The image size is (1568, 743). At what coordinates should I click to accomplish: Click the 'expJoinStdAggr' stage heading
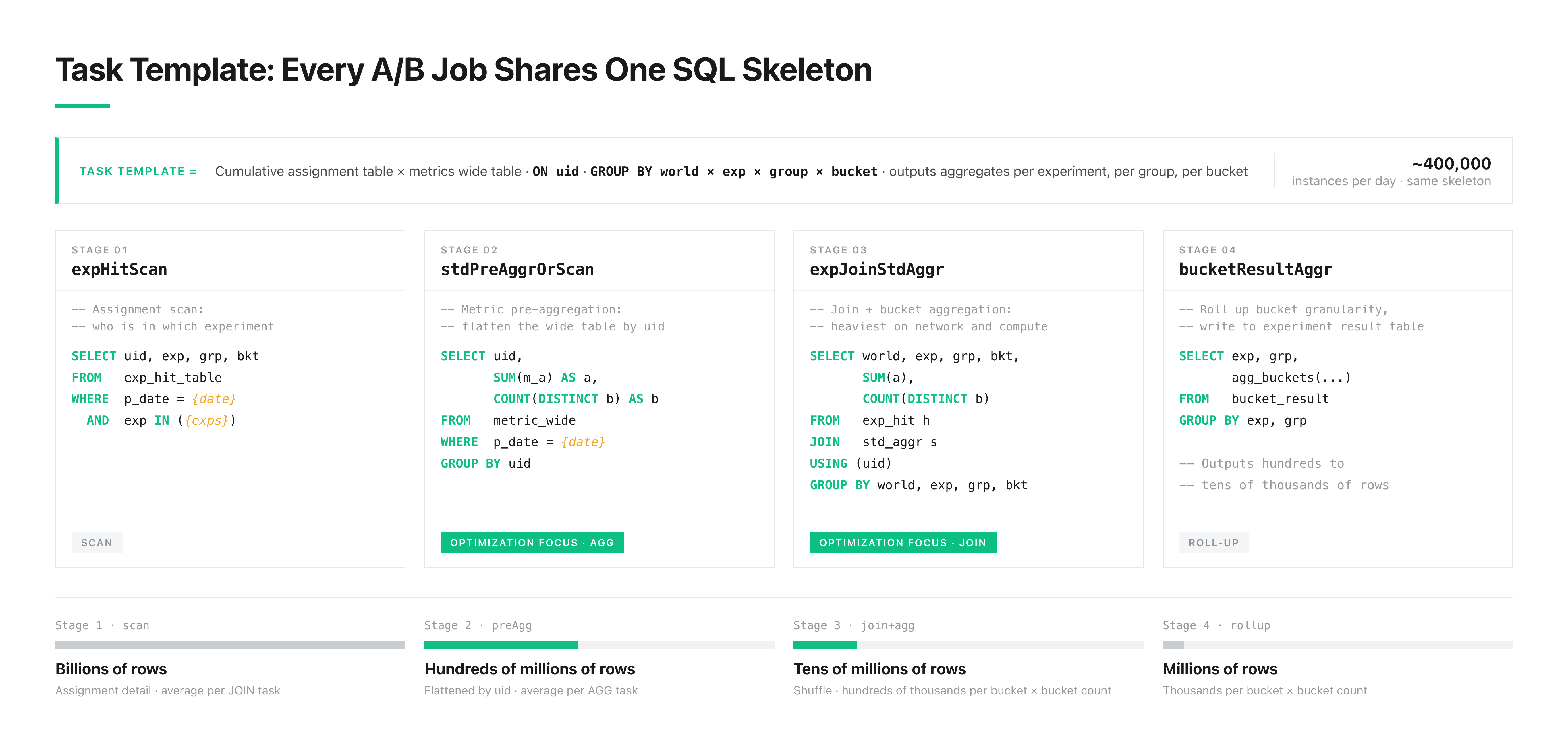point(876,269)
